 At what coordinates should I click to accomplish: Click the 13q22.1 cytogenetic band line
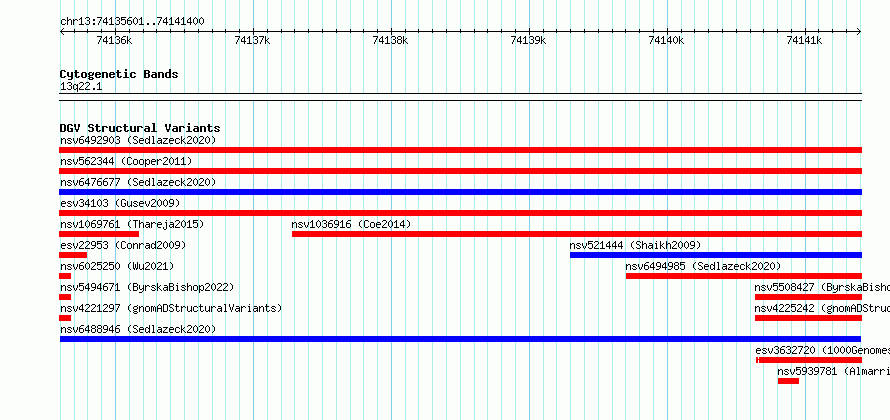(460, 97)
